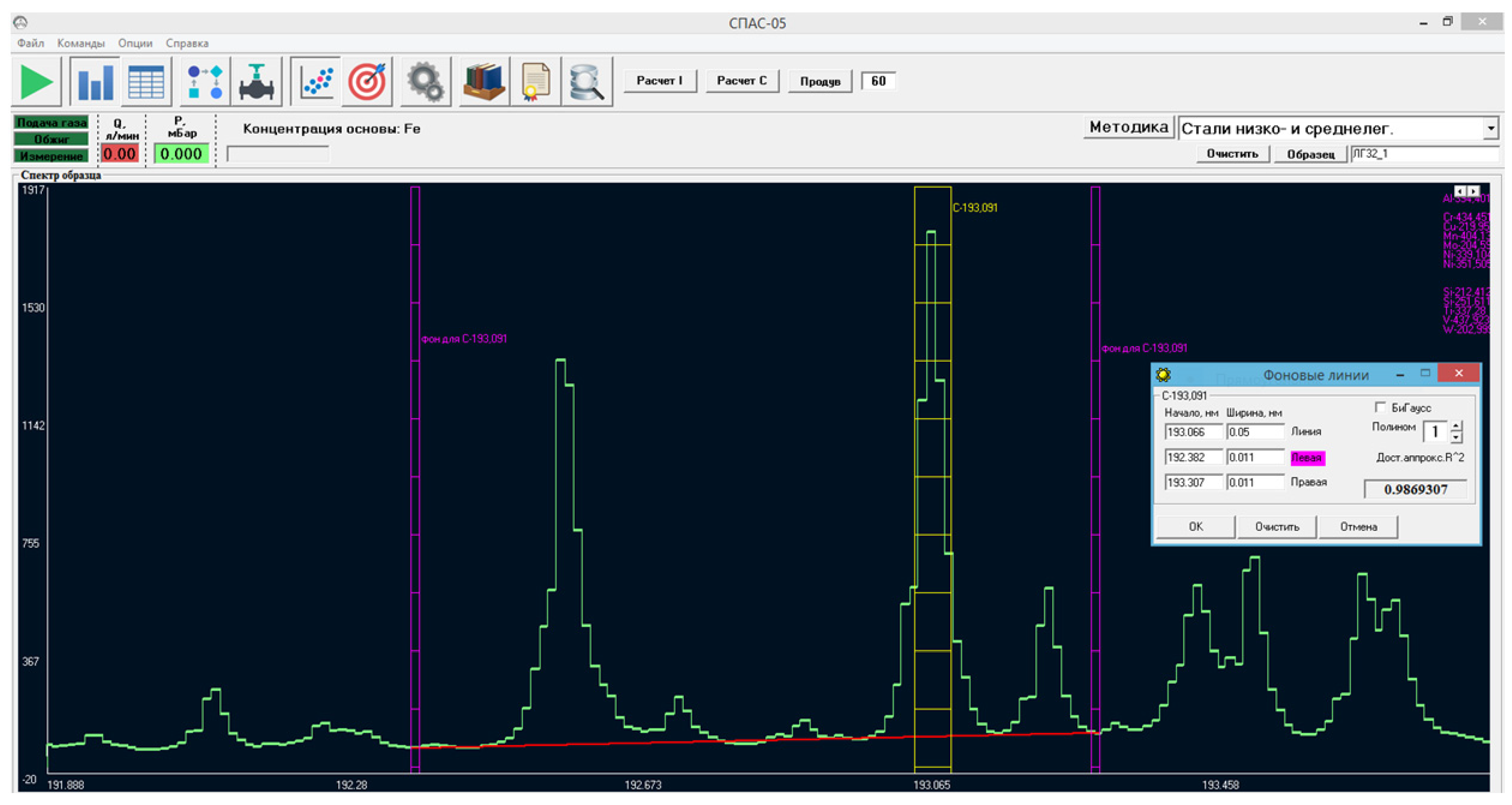Open the Команды menu
Viewport: 1512px width, 805px height.
click(81, 44)
